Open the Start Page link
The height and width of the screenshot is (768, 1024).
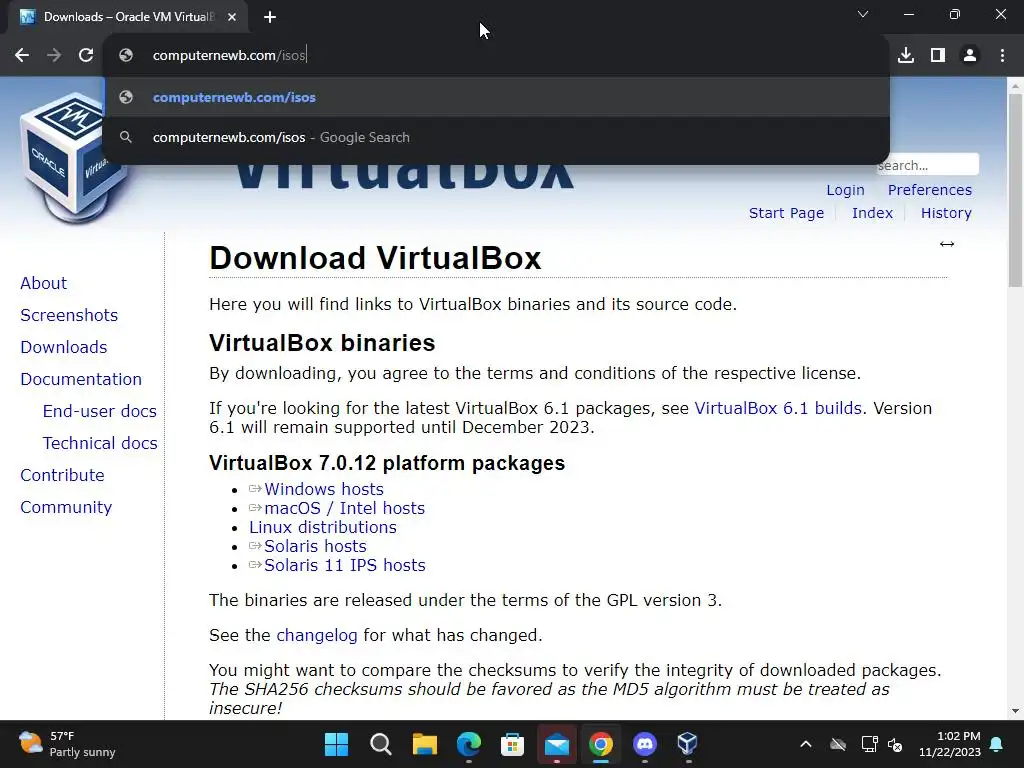pos(786,213)
